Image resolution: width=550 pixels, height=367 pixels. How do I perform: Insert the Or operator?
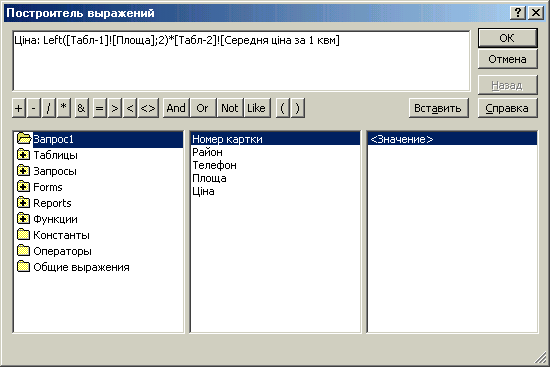(x=203, y=108)
